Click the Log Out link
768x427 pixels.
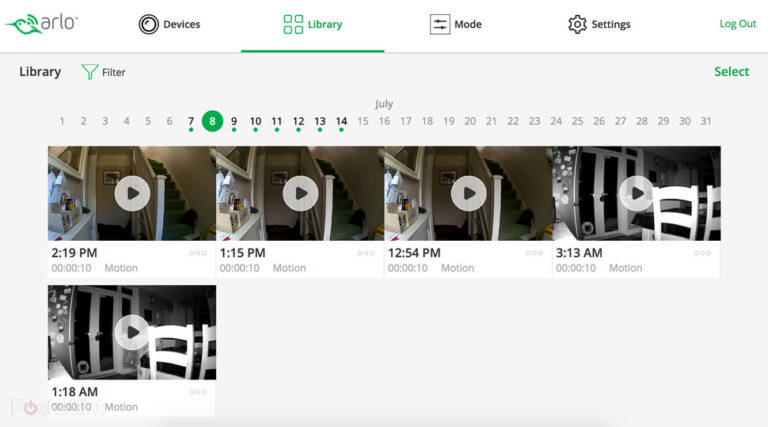point(738,24)
